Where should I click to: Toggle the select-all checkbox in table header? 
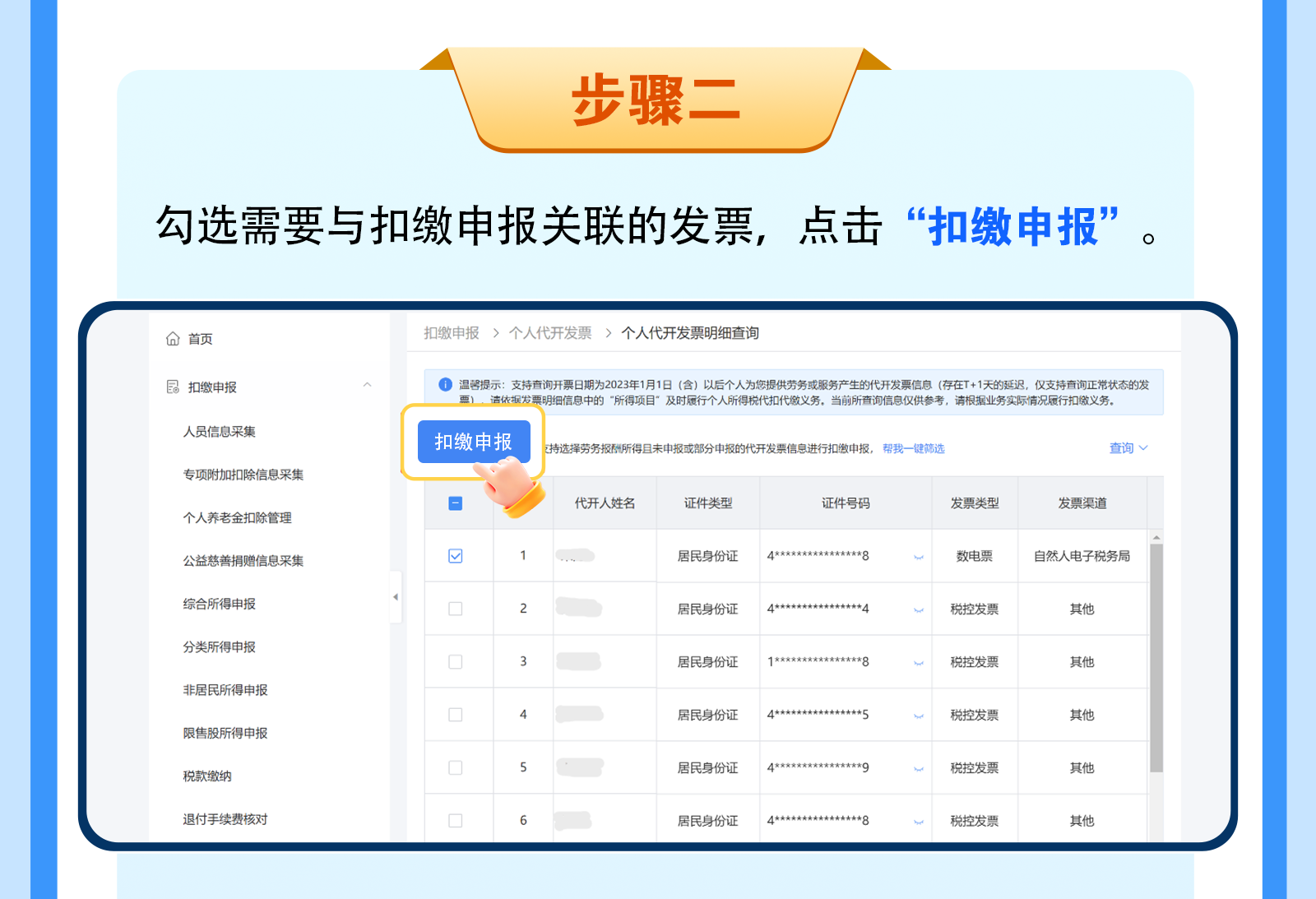pyautogui.click(x=456, y=503)
